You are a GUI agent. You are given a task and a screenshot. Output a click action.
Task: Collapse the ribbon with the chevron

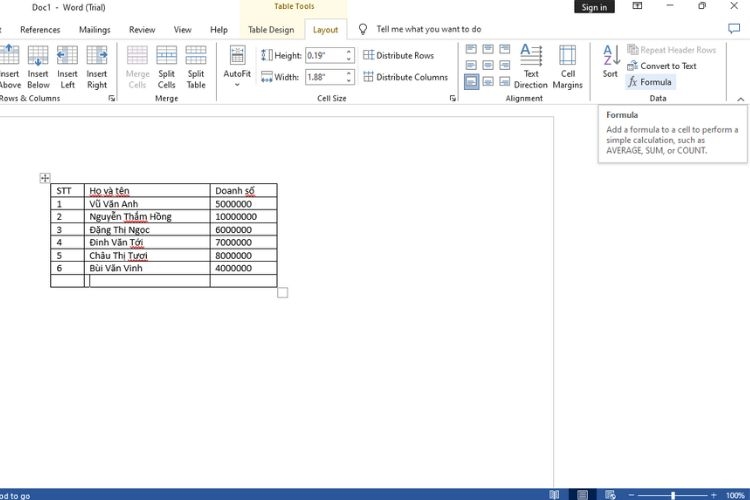point(740,99)
